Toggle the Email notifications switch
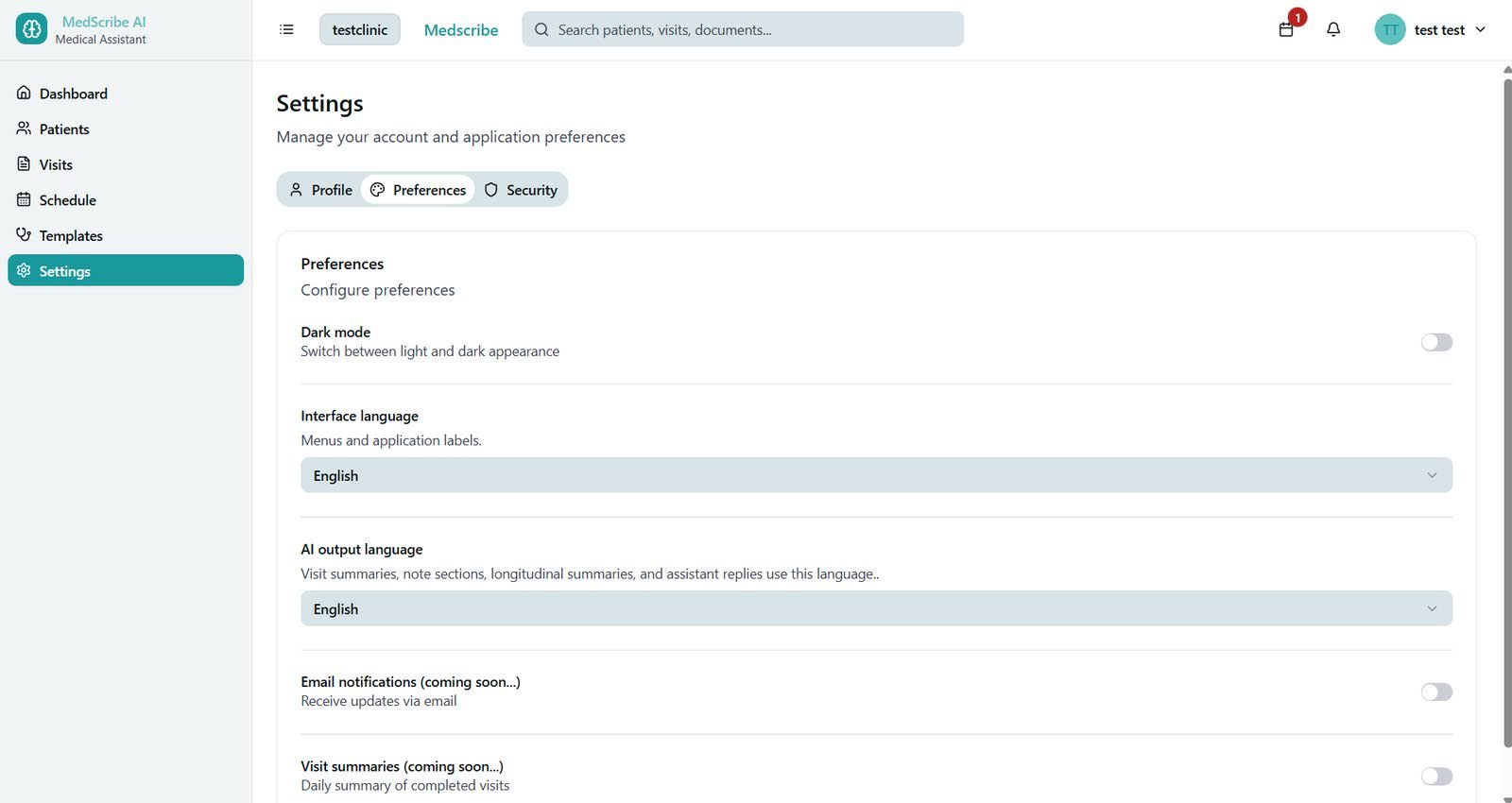Image resolution: width=1512 pixels, height=803 pixels. (1436, 692)
